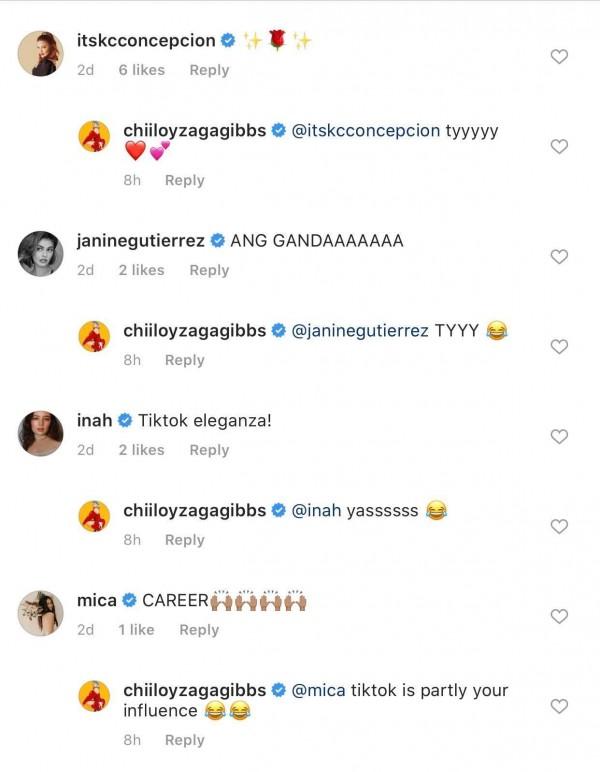Open the @janinegutierrez mention link

(359, 331)
